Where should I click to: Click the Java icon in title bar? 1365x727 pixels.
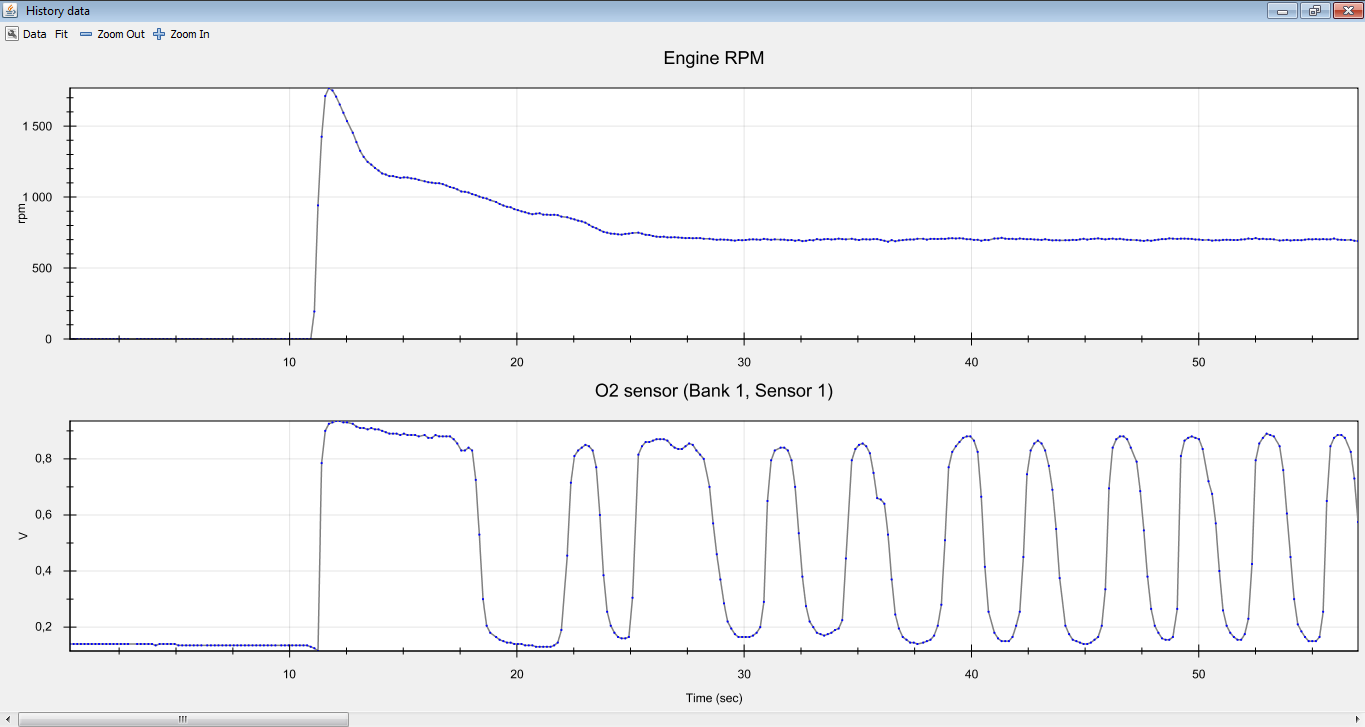tap(11, 11)
